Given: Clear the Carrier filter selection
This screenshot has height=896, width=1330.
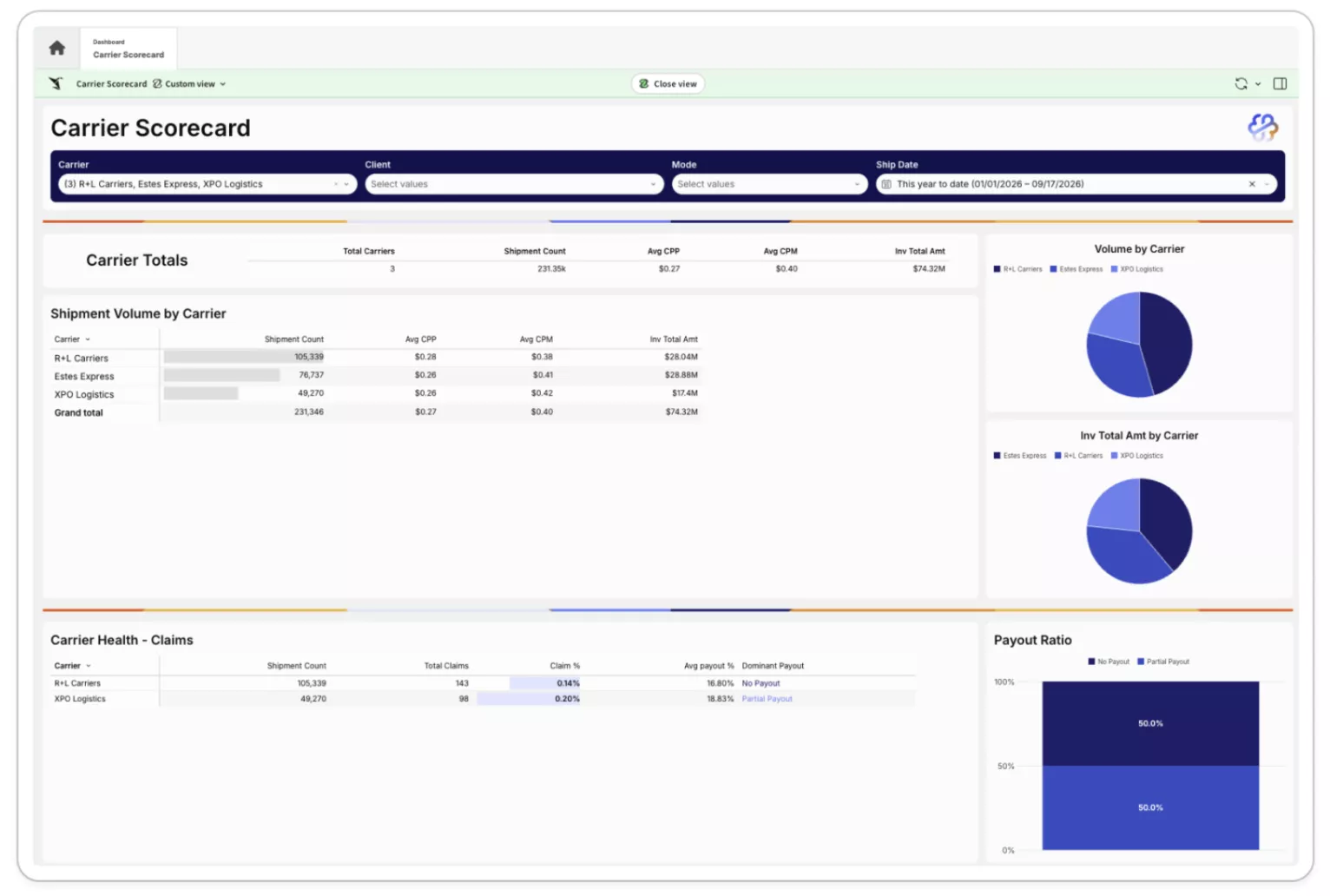Looking at the screenshot, I should click(336, 184).
